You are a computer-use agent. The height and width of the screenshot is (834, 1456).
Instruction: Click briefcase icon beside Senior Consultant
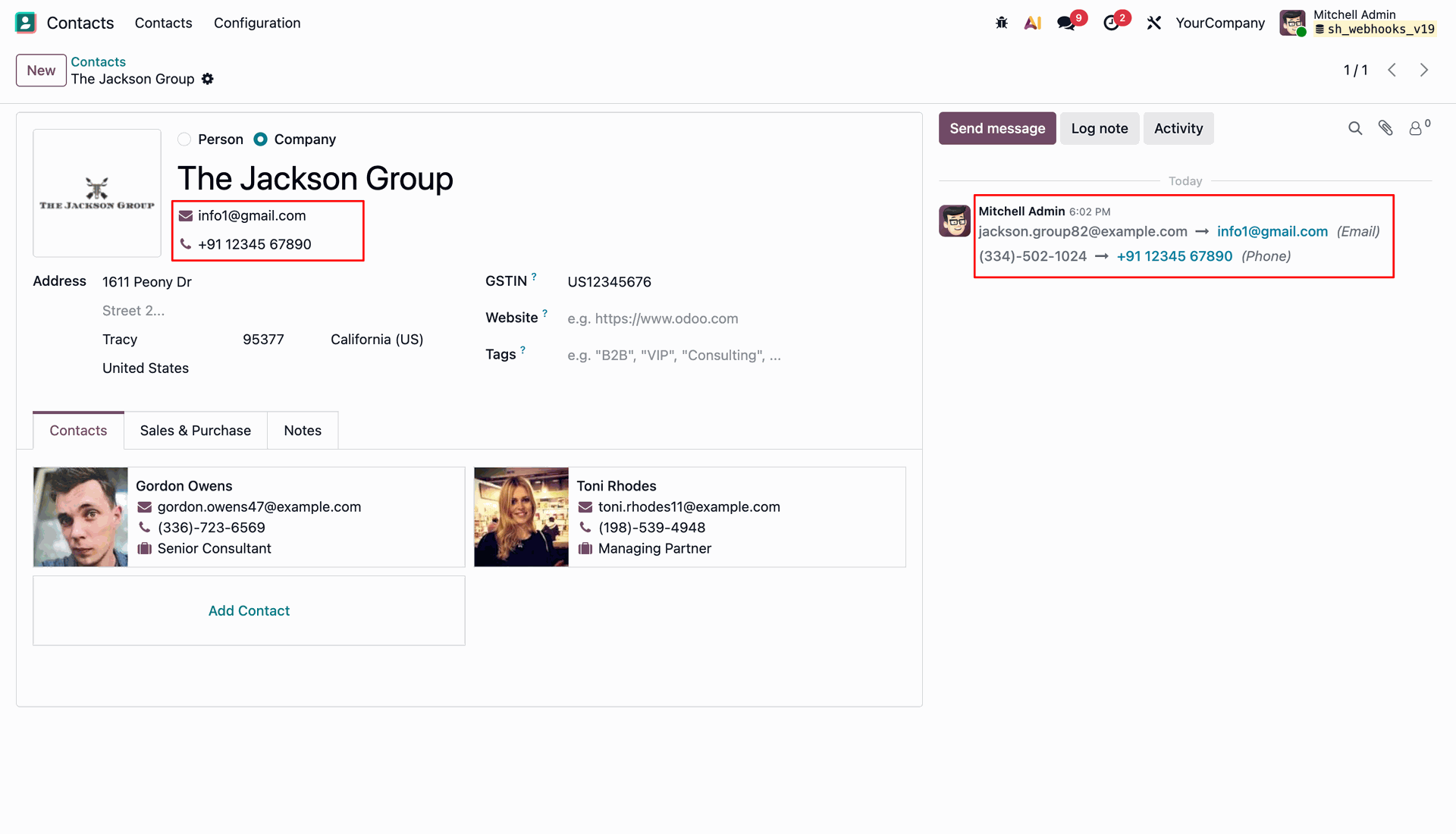(x=145, y=548)
